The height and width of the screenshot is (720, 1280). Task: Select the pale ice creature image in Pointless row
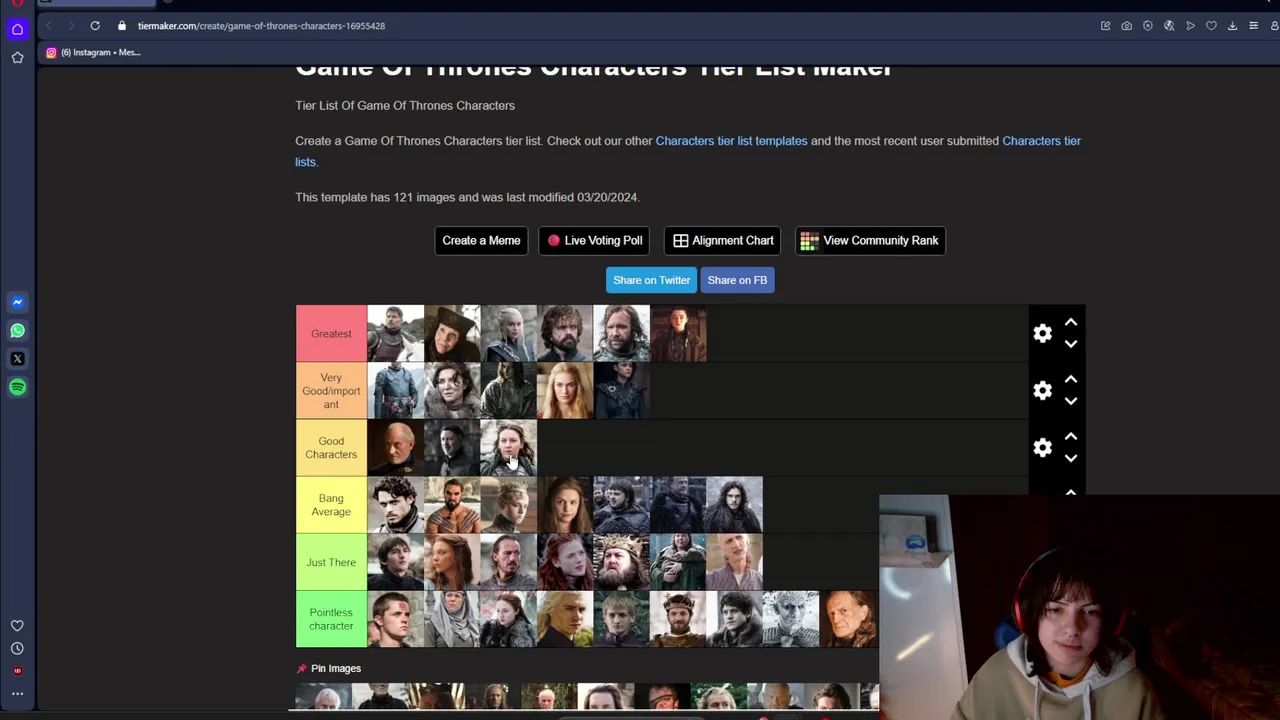coord(791,619)
